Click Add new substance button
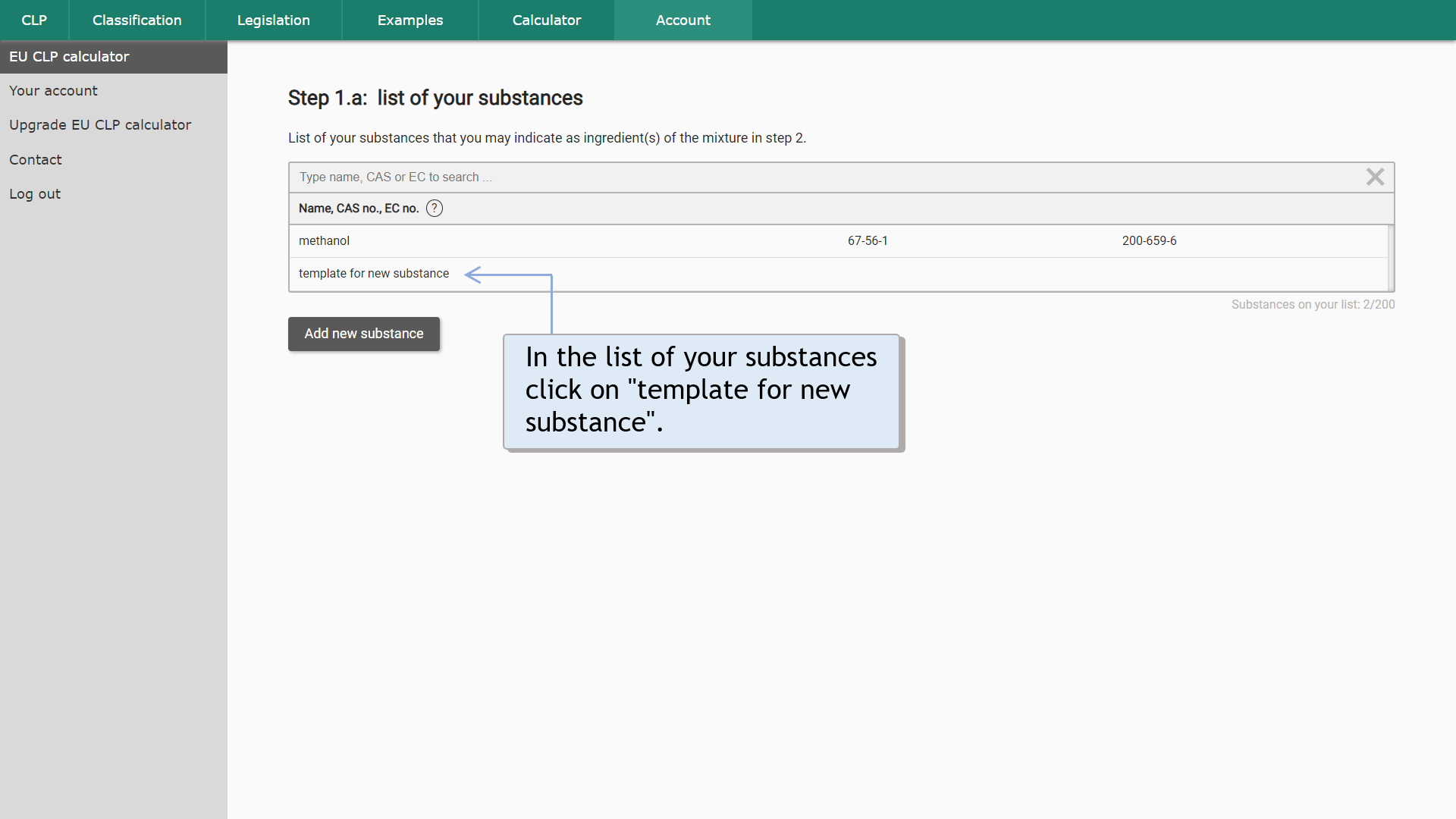 coord(364,333)
